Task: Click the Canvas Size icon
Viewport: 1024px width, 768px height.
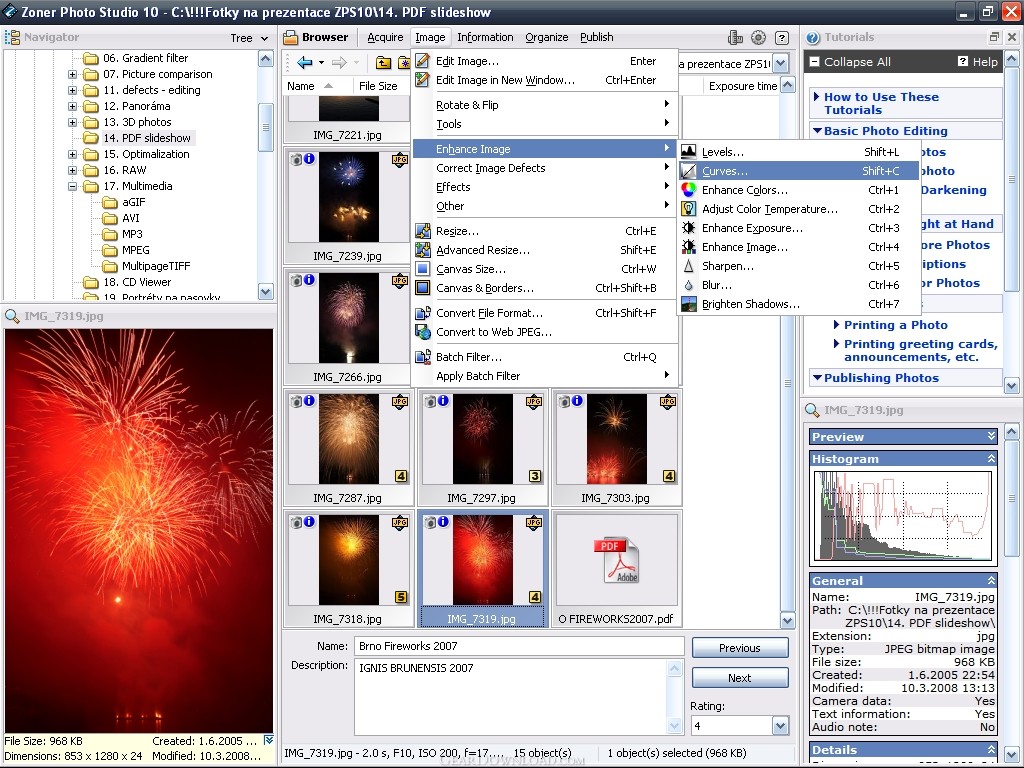Action: click(x=423, y=268)
